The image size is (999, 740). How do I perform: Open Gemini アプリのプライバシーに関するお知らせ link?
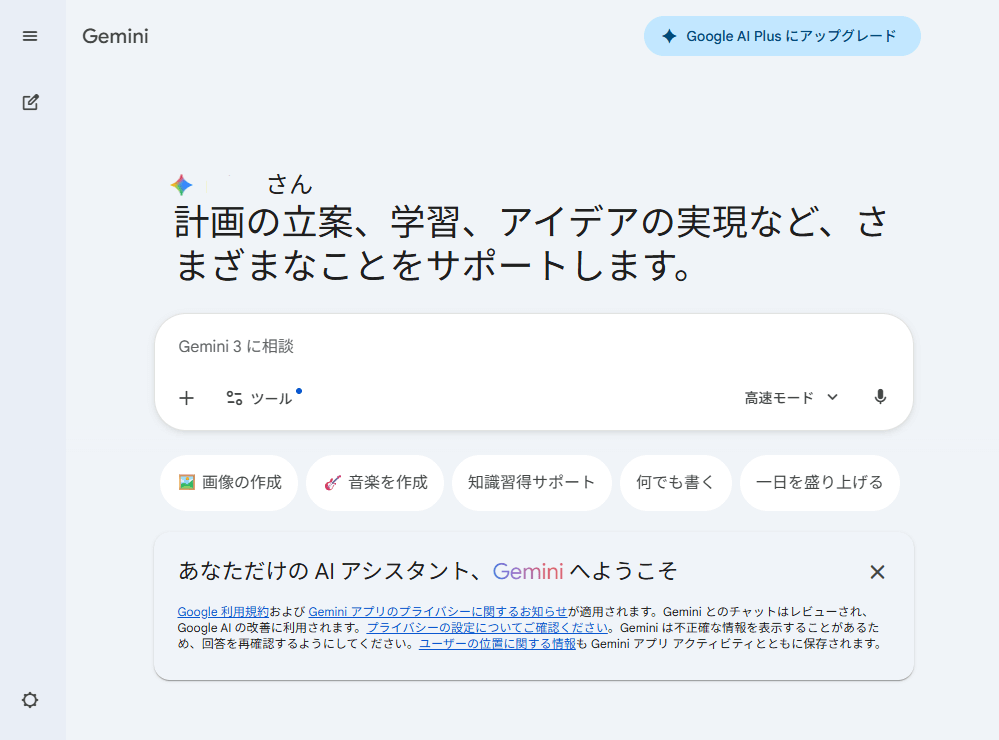pyautogui.click(x=438, y=612)
